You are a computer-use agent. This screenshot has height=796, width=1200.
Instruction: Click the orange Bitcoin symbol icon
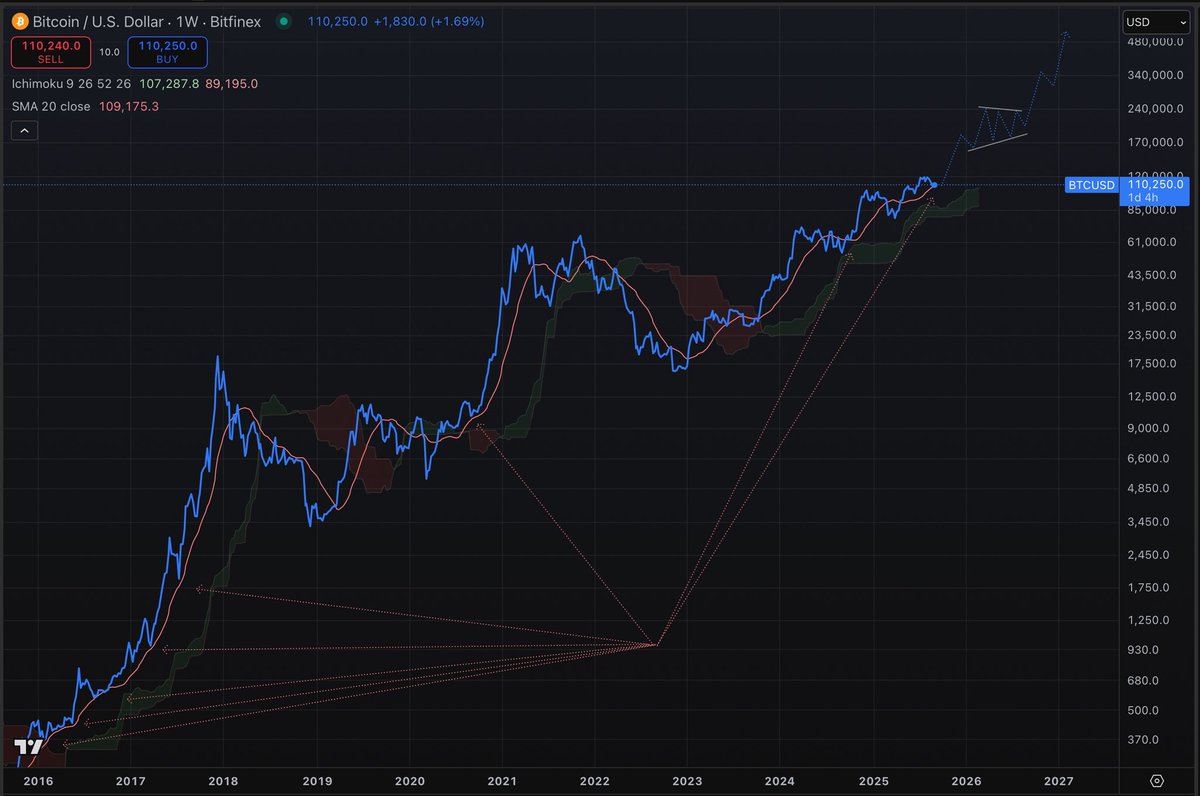tap(20, 20)
